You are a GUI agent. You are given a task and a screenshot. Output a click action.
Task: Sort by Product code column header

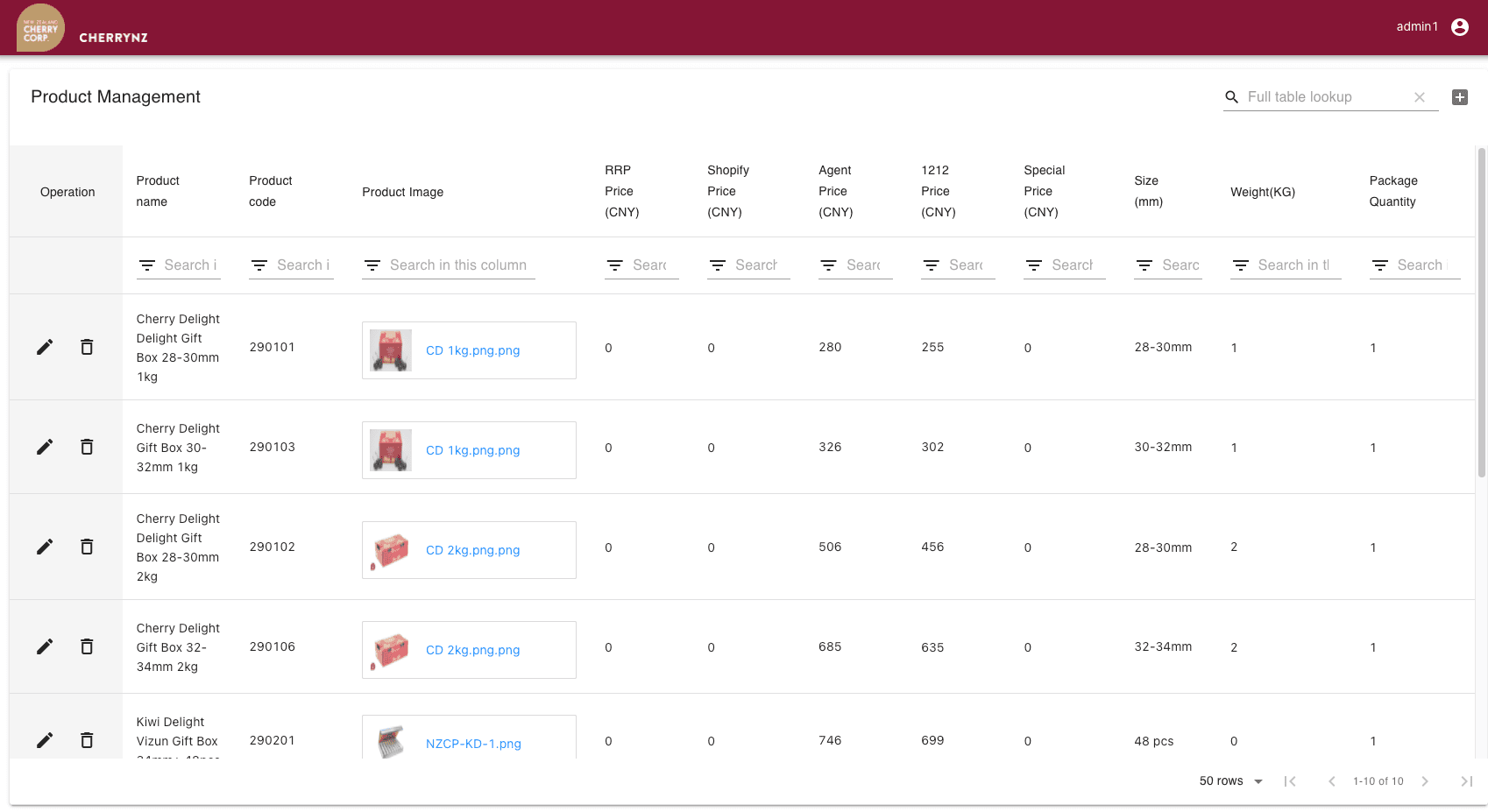pos(270,191)
